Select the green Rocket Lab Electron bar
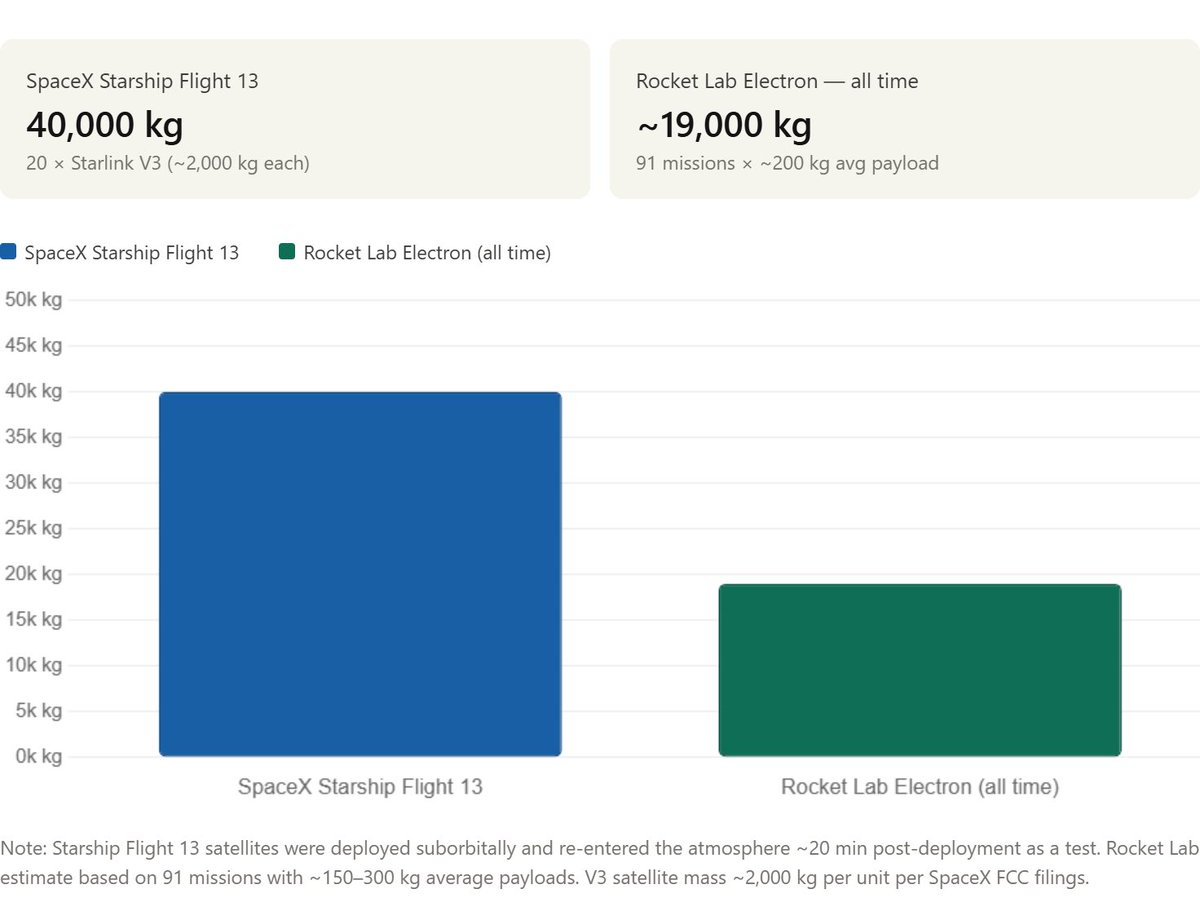This screenshot has width=1200, height=920. coord(920,670)
